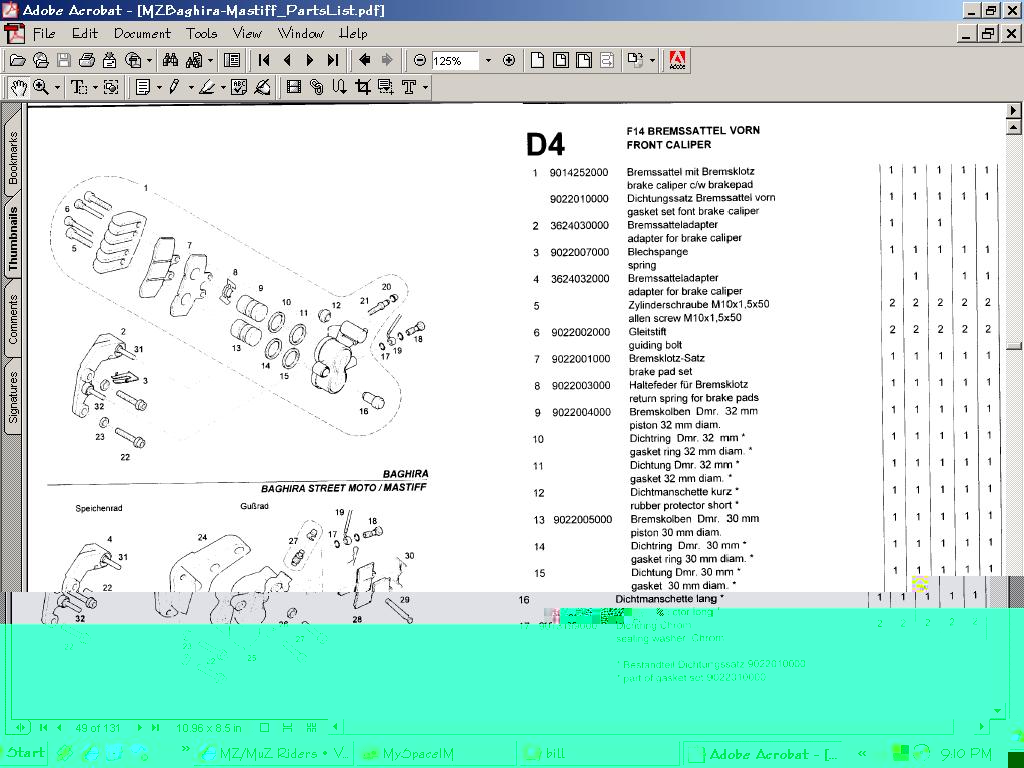Open the Pencil tool dropdown arrow

[191, 87]
